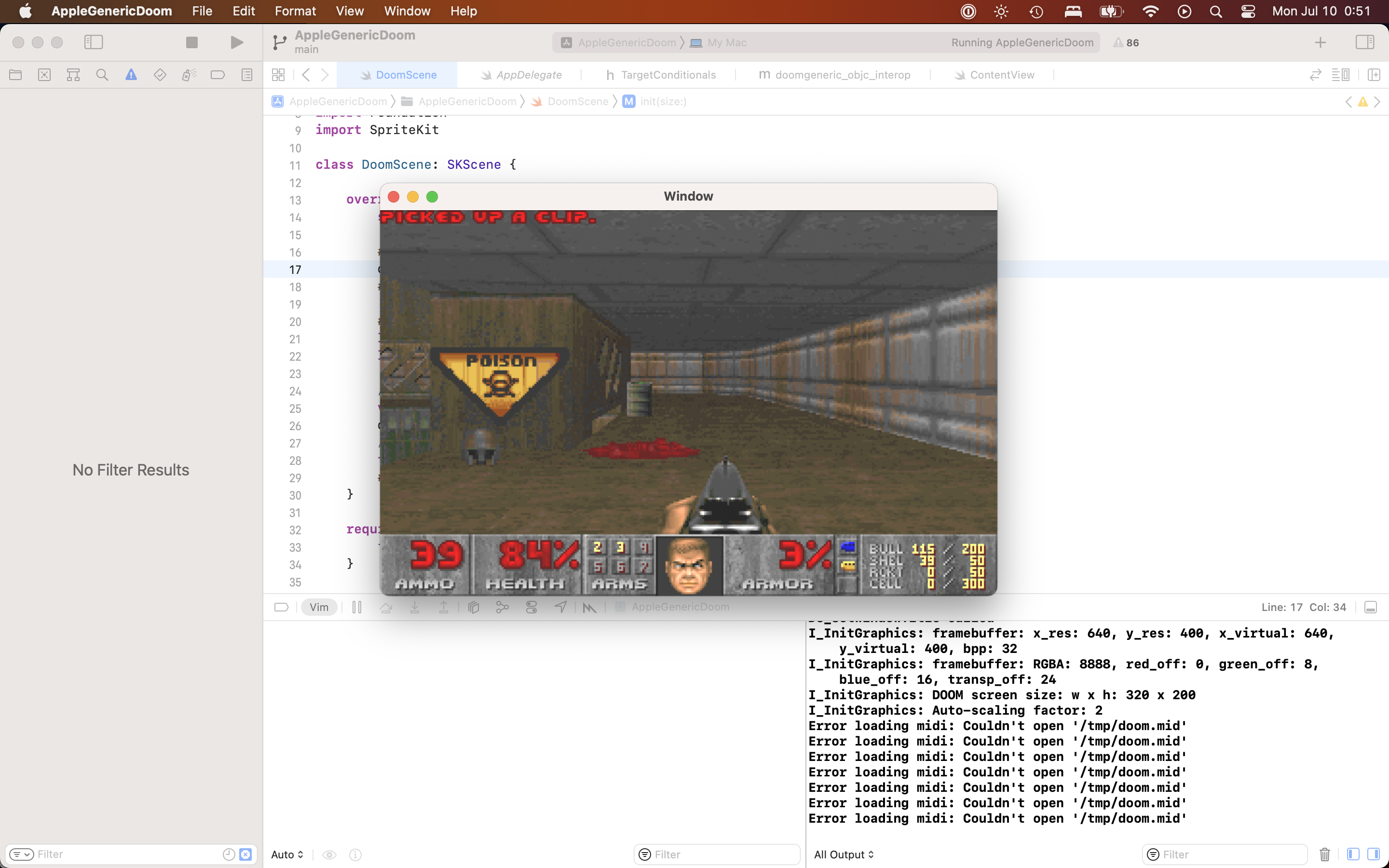Image resolution: width=1389 pixels, height=868 pixels.
Task: Open the Test navigator checkmark icon
Action: coord(160,75)
